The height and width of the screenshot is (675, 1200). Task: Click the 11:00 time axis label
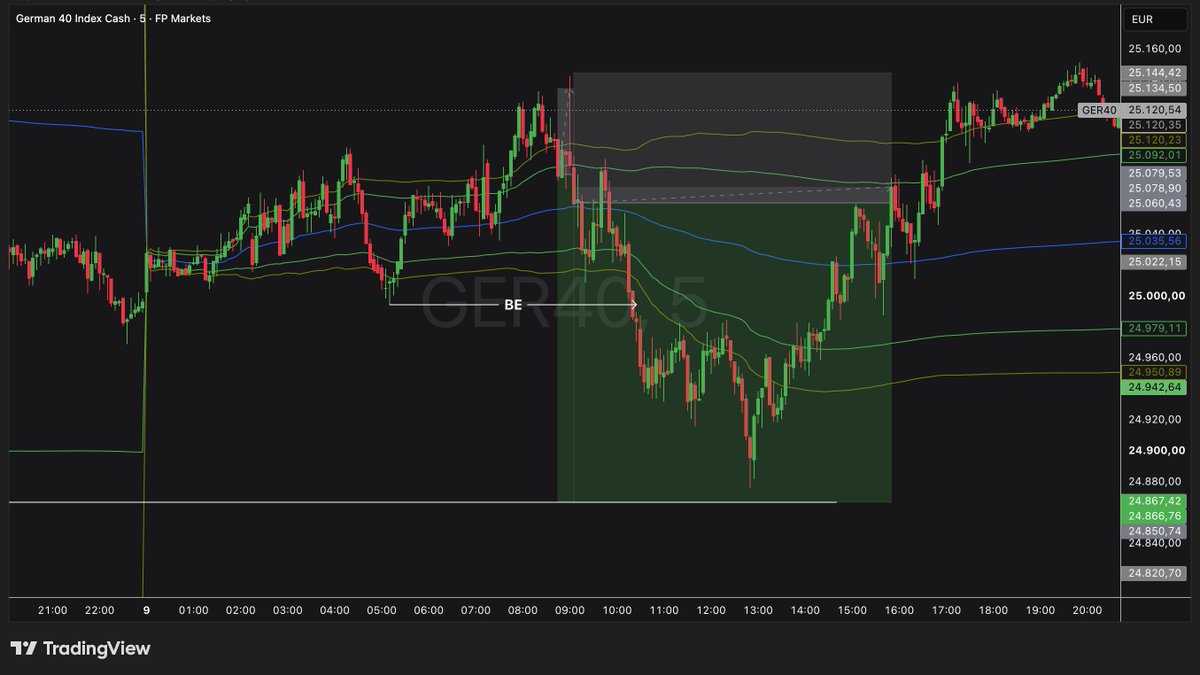tap(664, 610)
